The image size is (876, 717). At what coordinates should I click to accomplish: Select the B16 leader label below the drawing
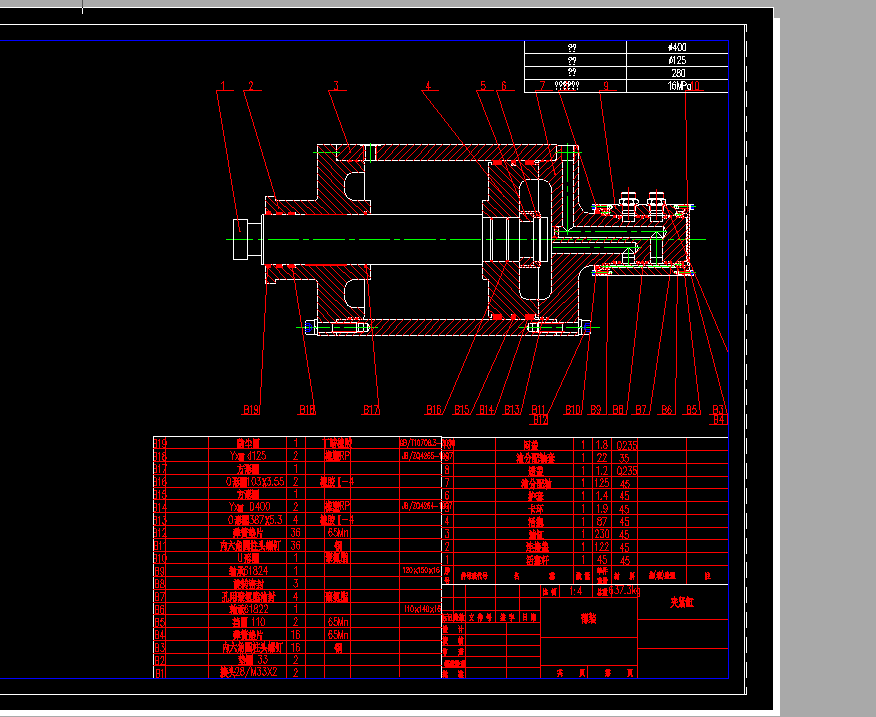coord(434,410)
